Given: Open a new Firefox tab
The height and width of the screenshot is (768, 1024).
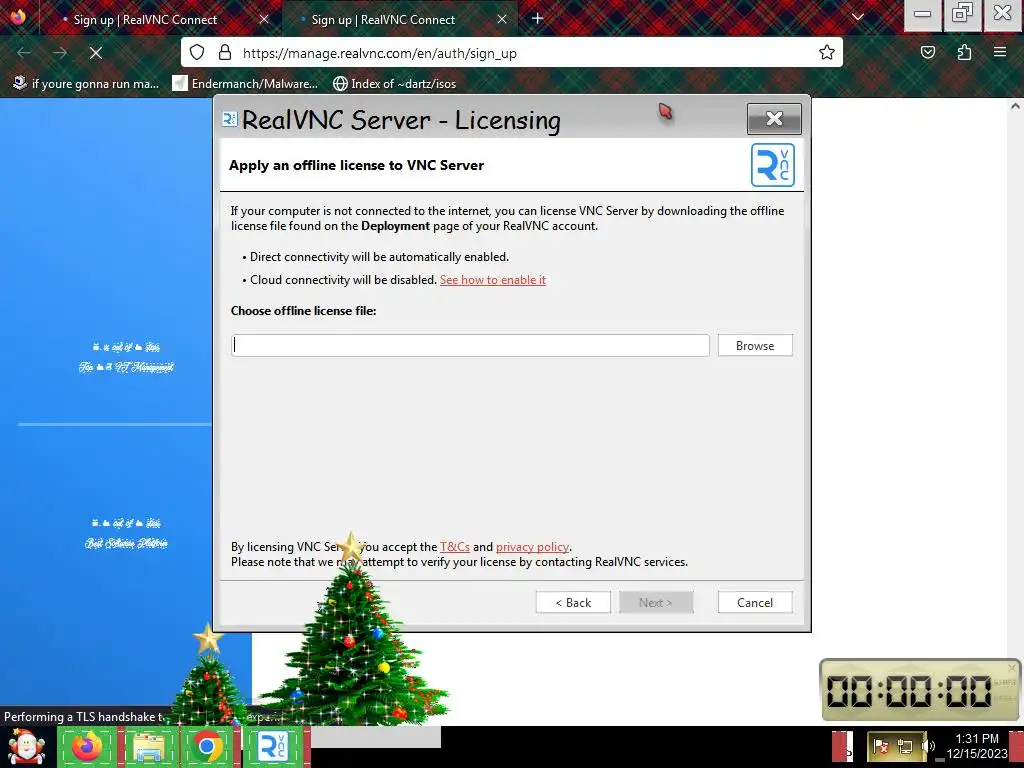Looking at the screenshot, I should point(537,19).
